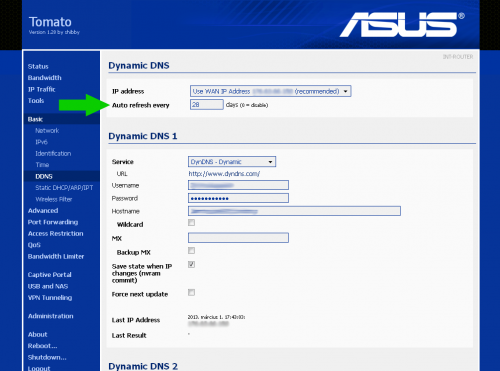Open the Network settings subpage
Screen dimensions: 500x371
(x=47, y=131)
